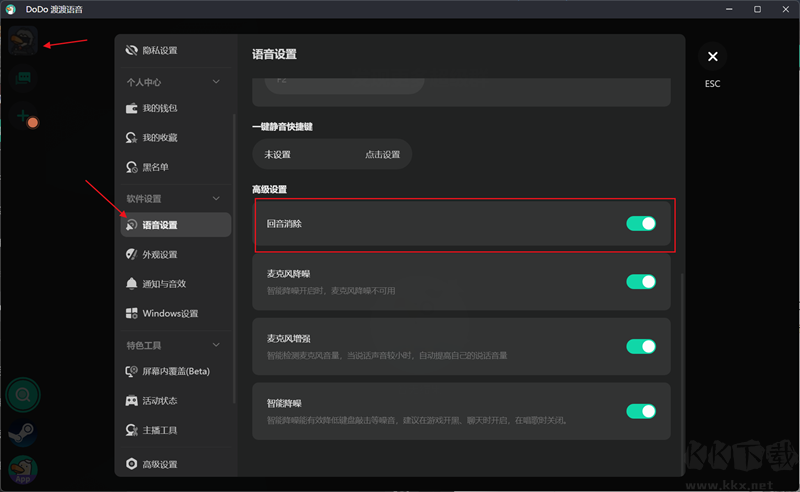Maximize the DoDo window
Viewport: 800px width, 492px height.
pos(757,9)
